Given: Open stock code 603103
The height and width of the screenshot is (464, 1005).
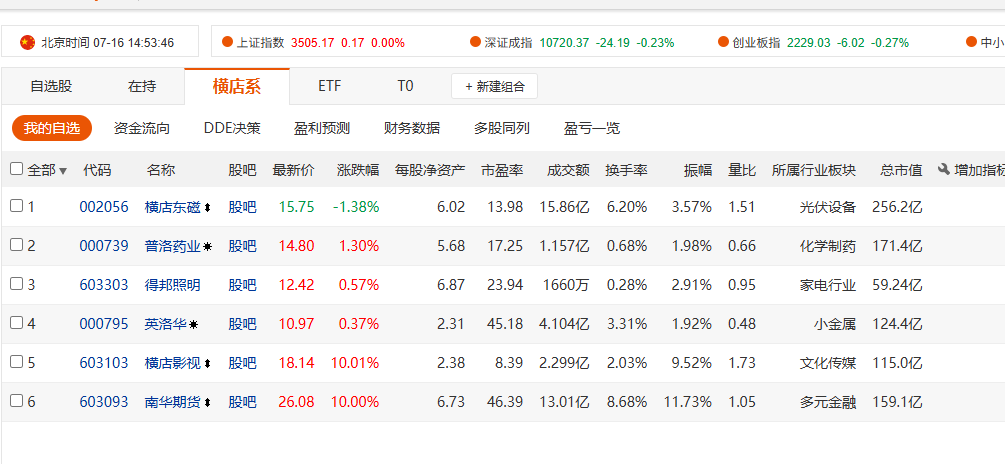Looking at the screenshot, I should (x=104, y=363).
